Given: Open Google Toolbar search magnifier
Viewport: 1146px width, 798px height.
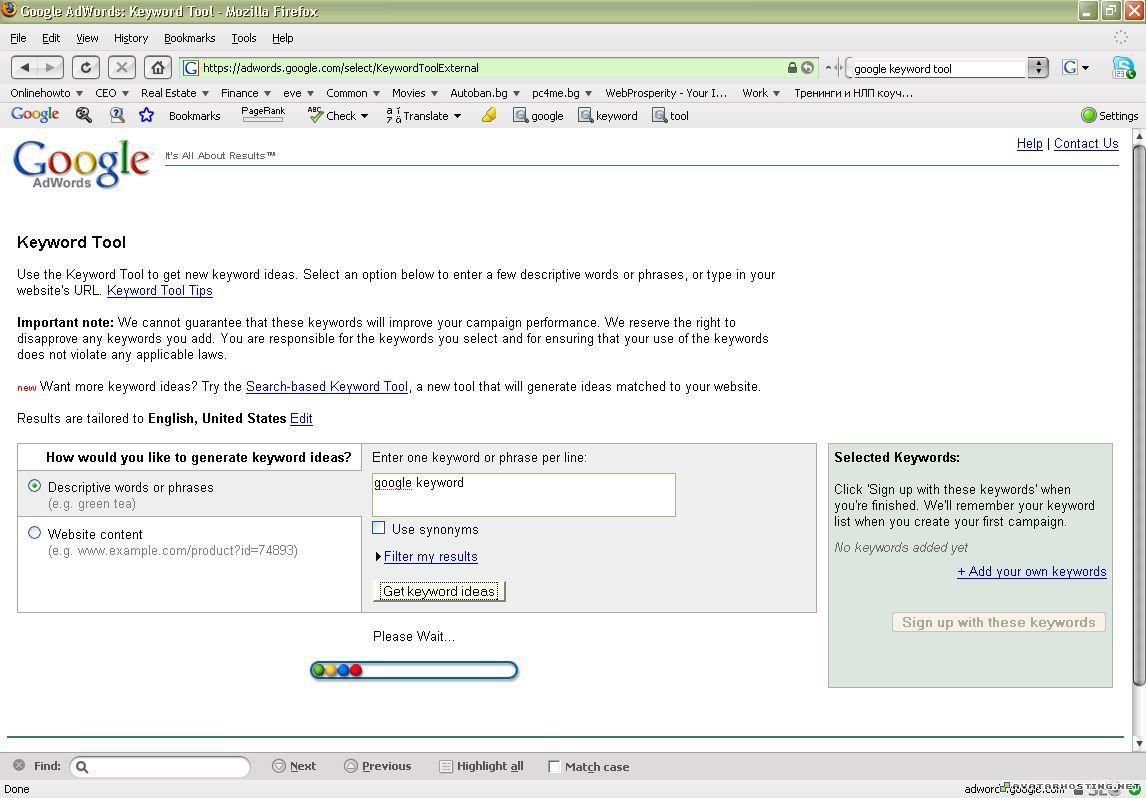Looking at the screenshot, I should (84, 115).
